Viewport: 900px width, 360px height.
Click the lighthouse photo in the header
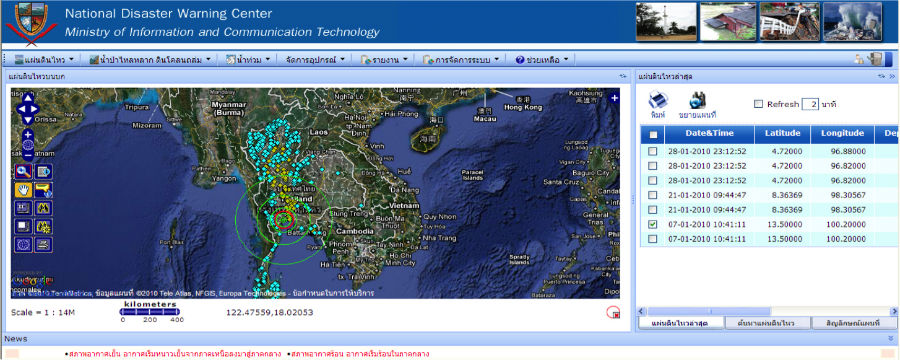point(666,22)
